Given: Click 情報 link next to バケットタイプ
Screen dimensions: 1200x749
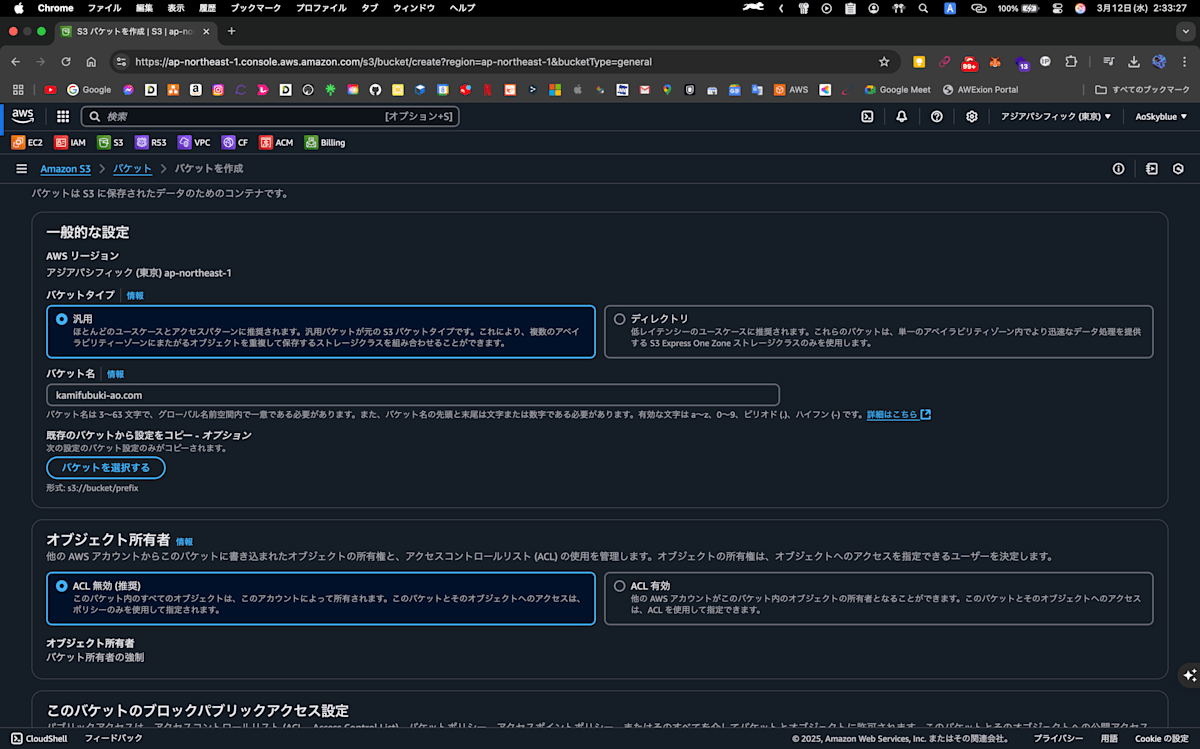Looking at the screenshot, I should (x=135, y=296).
